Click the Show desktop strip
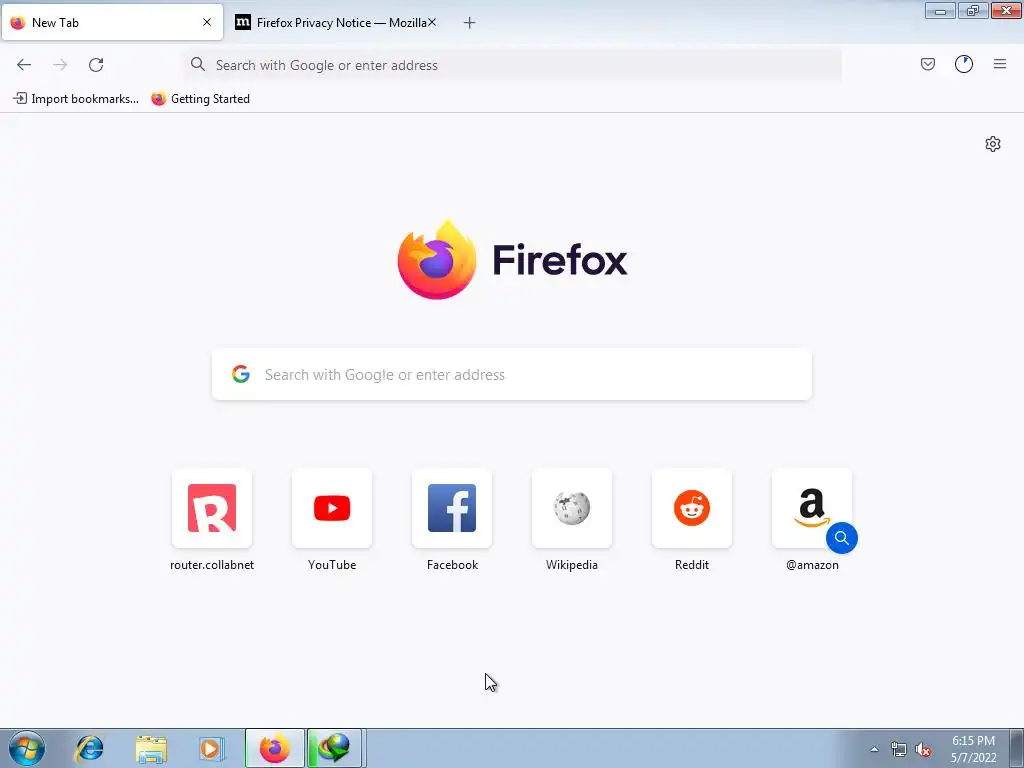Image resolution: width=1024 pixels, height=768 pixels. [x=1016, y=748]
